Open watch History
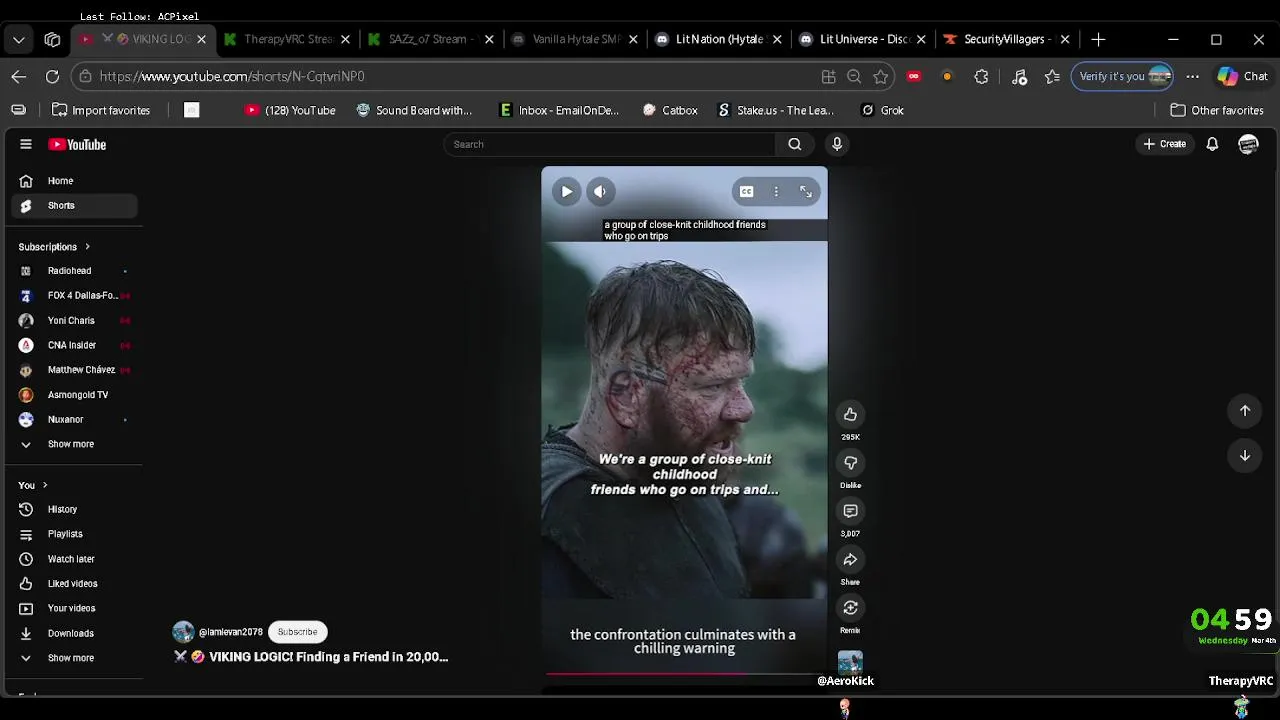Screen dimensions: 1280x720 (x=74, y=509)
